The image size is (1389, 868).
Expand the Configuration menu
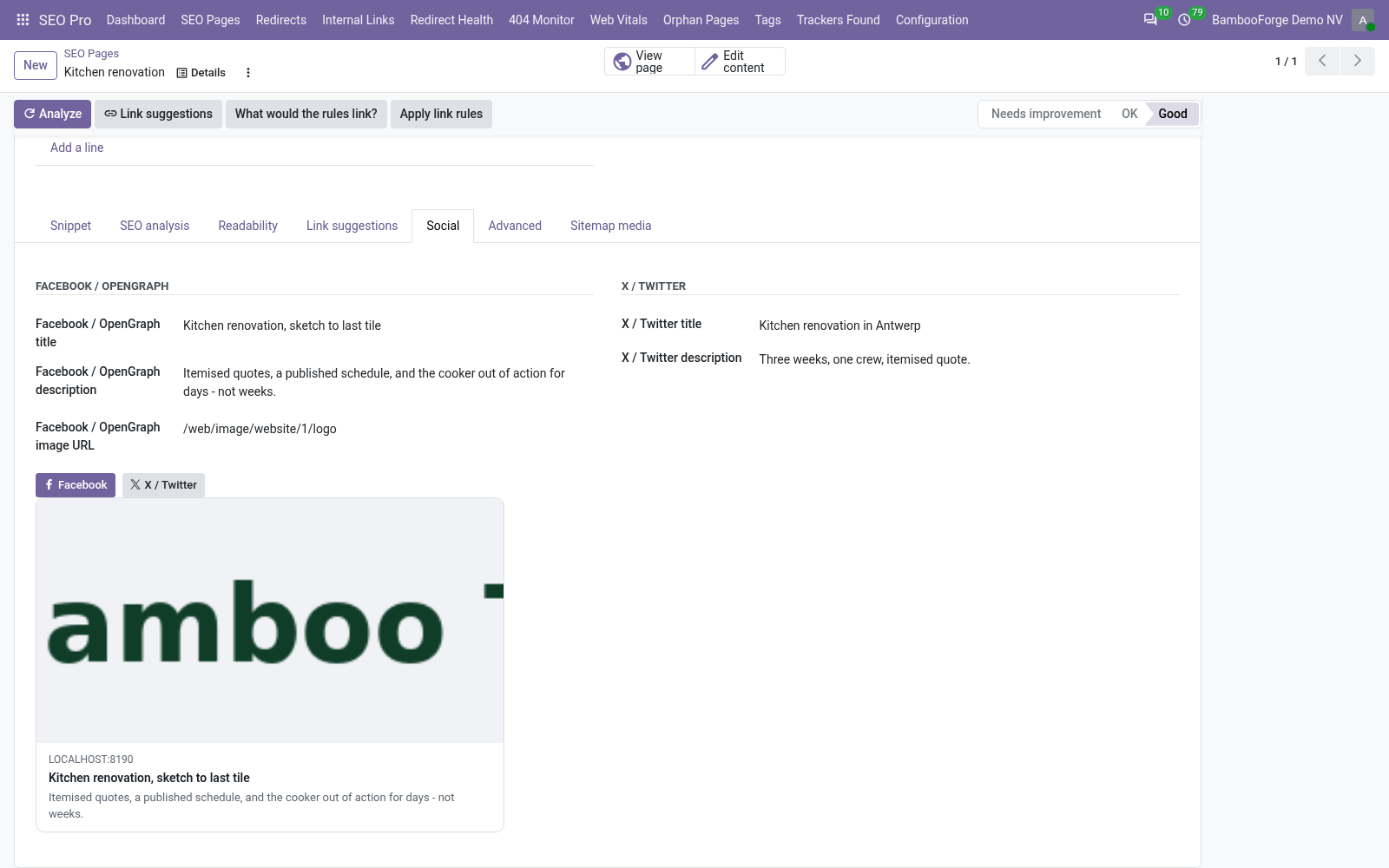click(x=931, y=20)
